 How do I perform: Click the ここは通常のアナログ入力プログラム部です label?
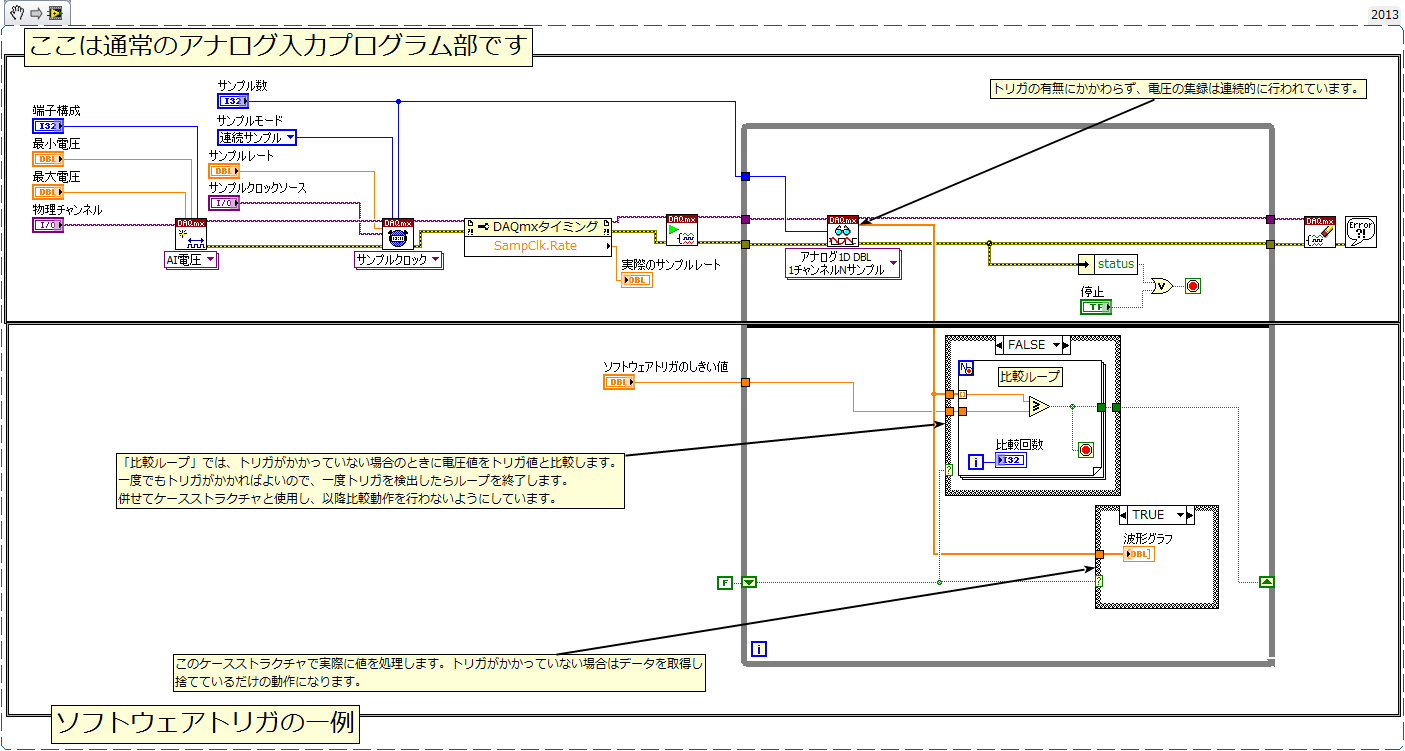pos(278,47)
